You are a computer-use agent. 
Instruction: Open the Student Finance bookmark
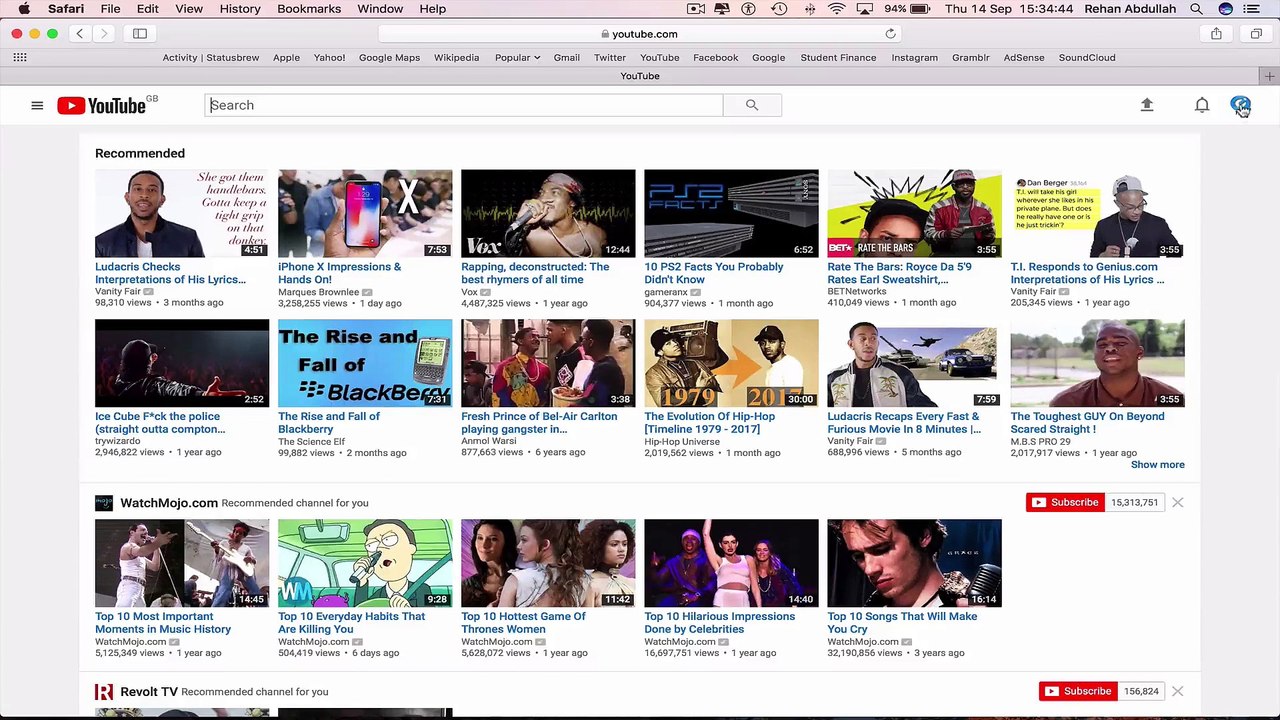click(838, 58)
